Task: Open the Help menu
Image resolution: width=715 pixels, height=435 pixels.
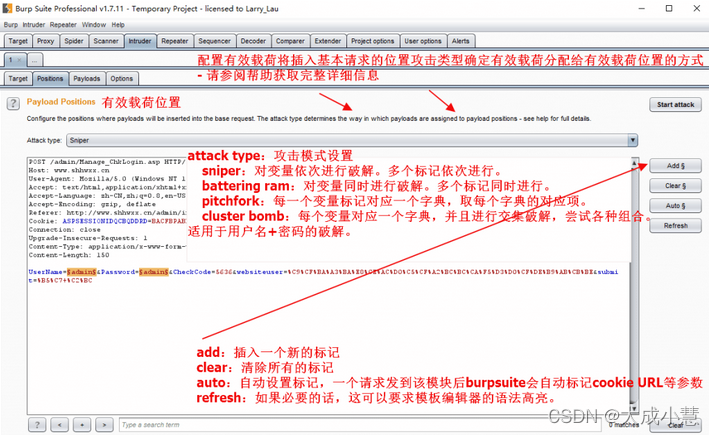Action: click(x=118, y=25)
